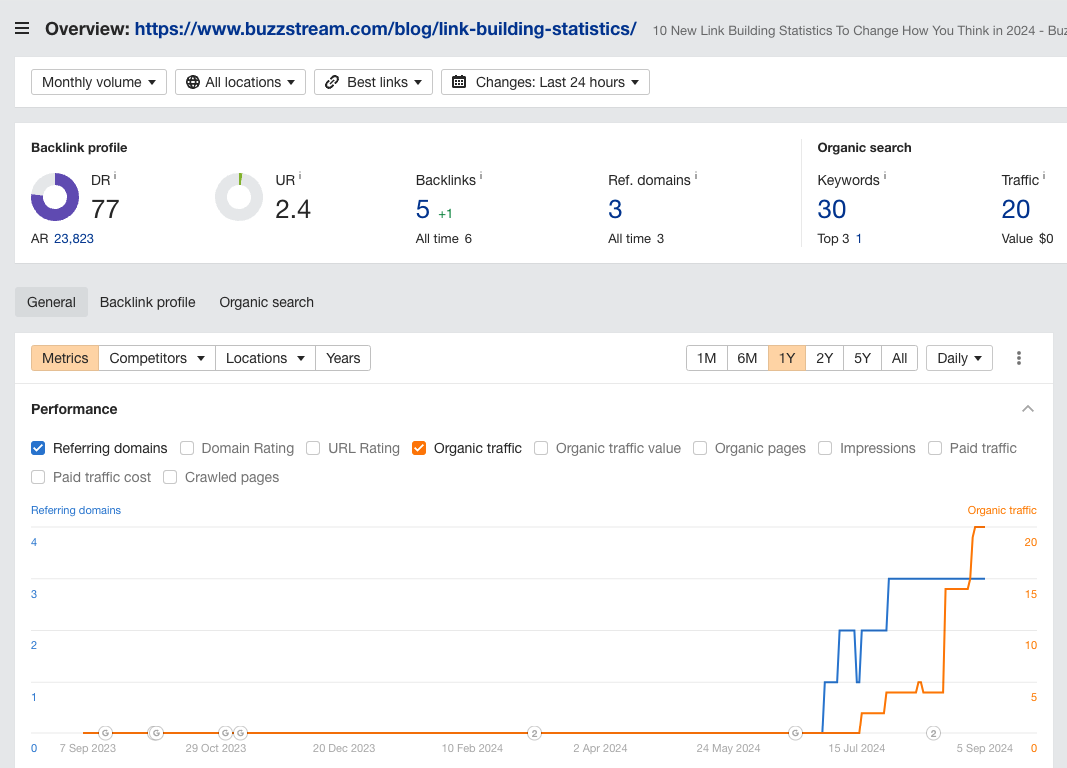Click a G Google-update marker on the timeline
This screenshot has height=768, width=1067.
pos(103,733)
